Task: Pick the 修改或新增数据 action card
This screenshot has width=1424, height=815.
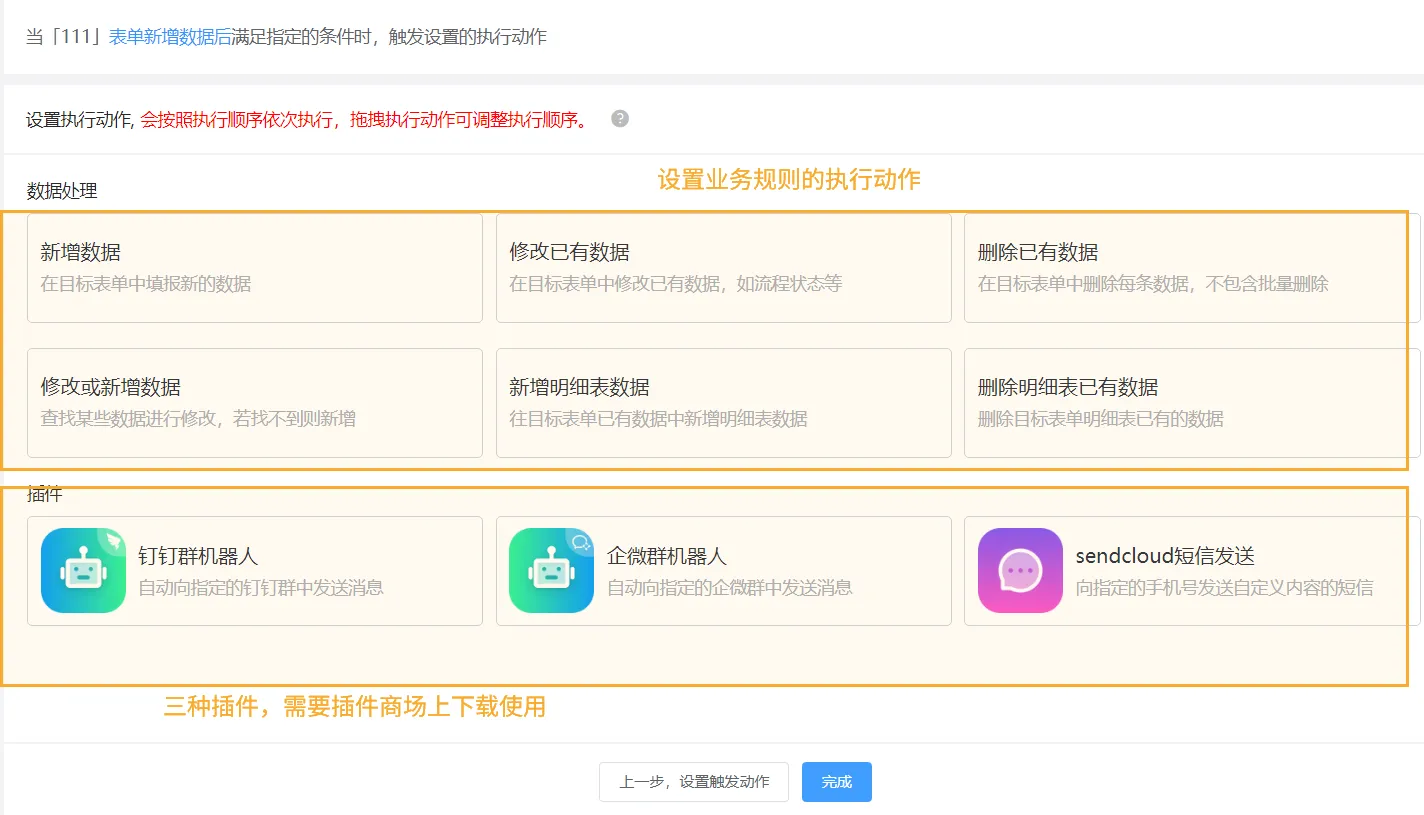Action: click(x=254, y=403)
